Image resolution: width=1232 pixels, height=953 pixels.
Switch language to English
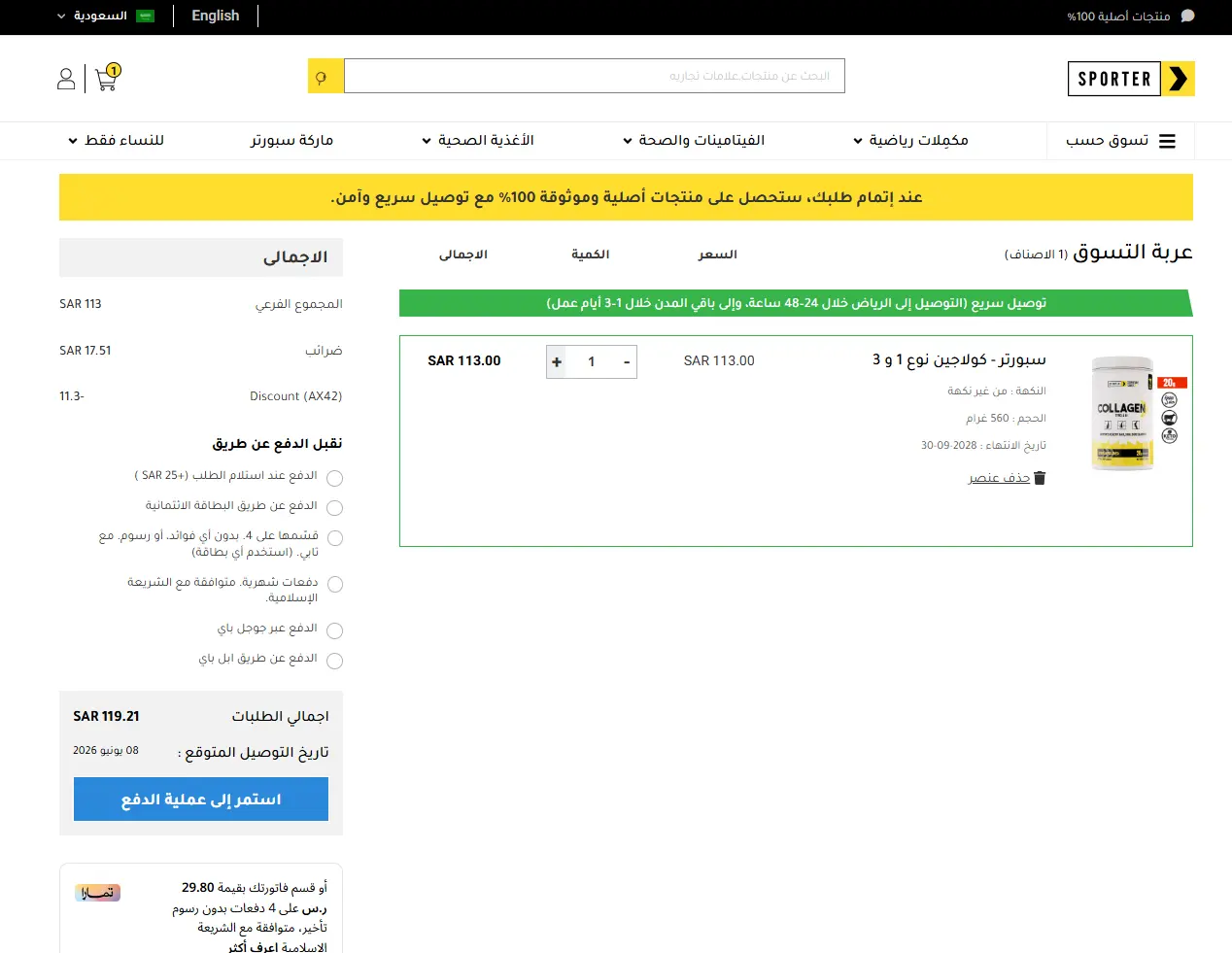point(216,16)
